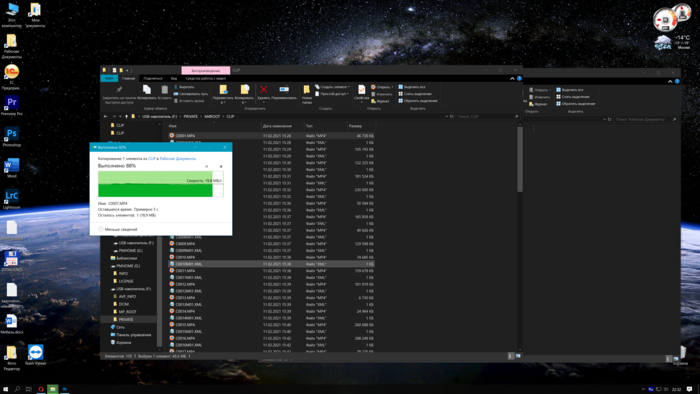Click Выделить все in ribbon
Viewport: 700px width, 394px height.
point(412,87)
